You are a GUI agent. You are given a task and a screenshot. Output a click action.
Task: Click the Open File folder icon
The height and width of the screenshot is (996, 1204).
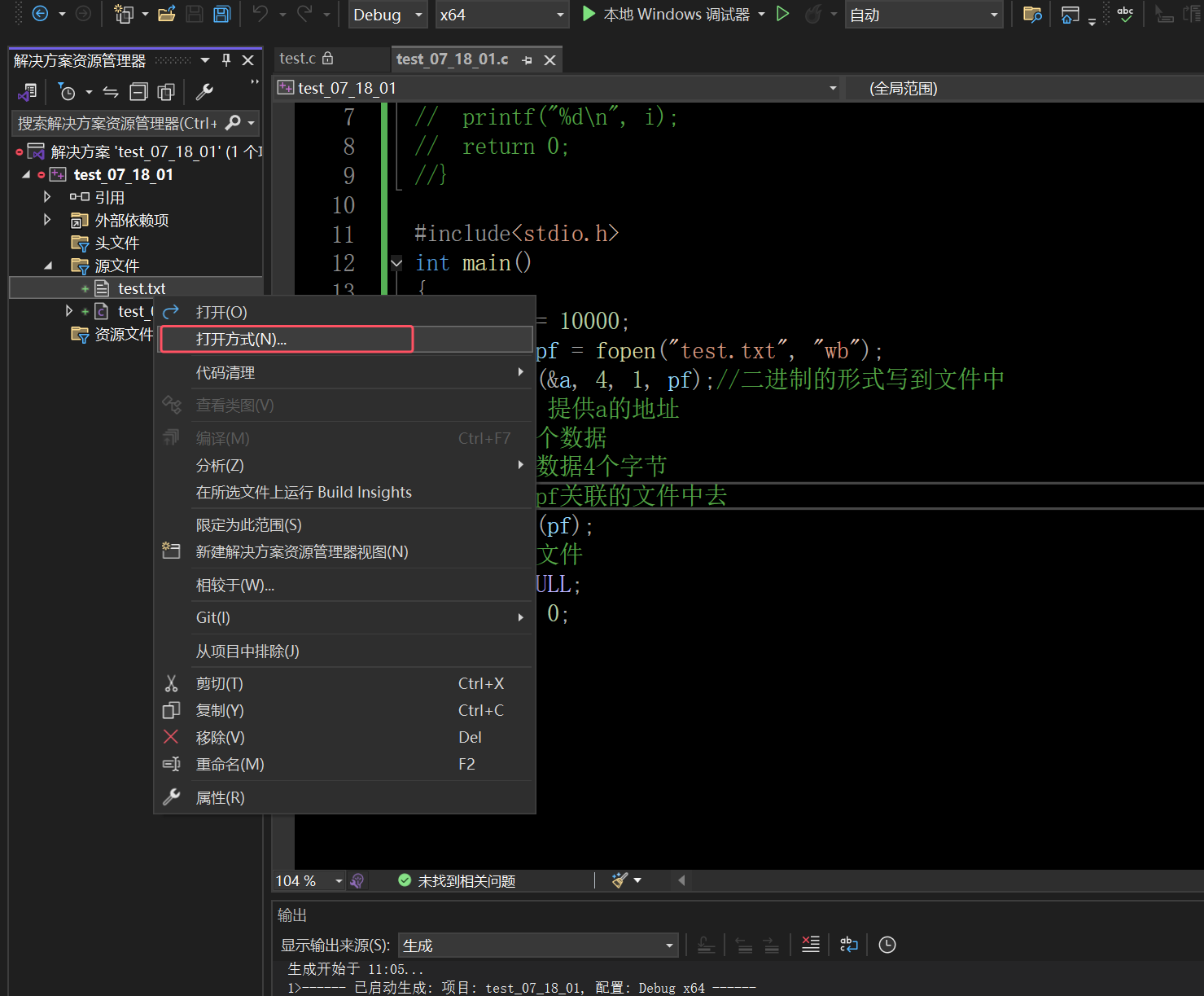pyautogui.click(x=167, y=14)
